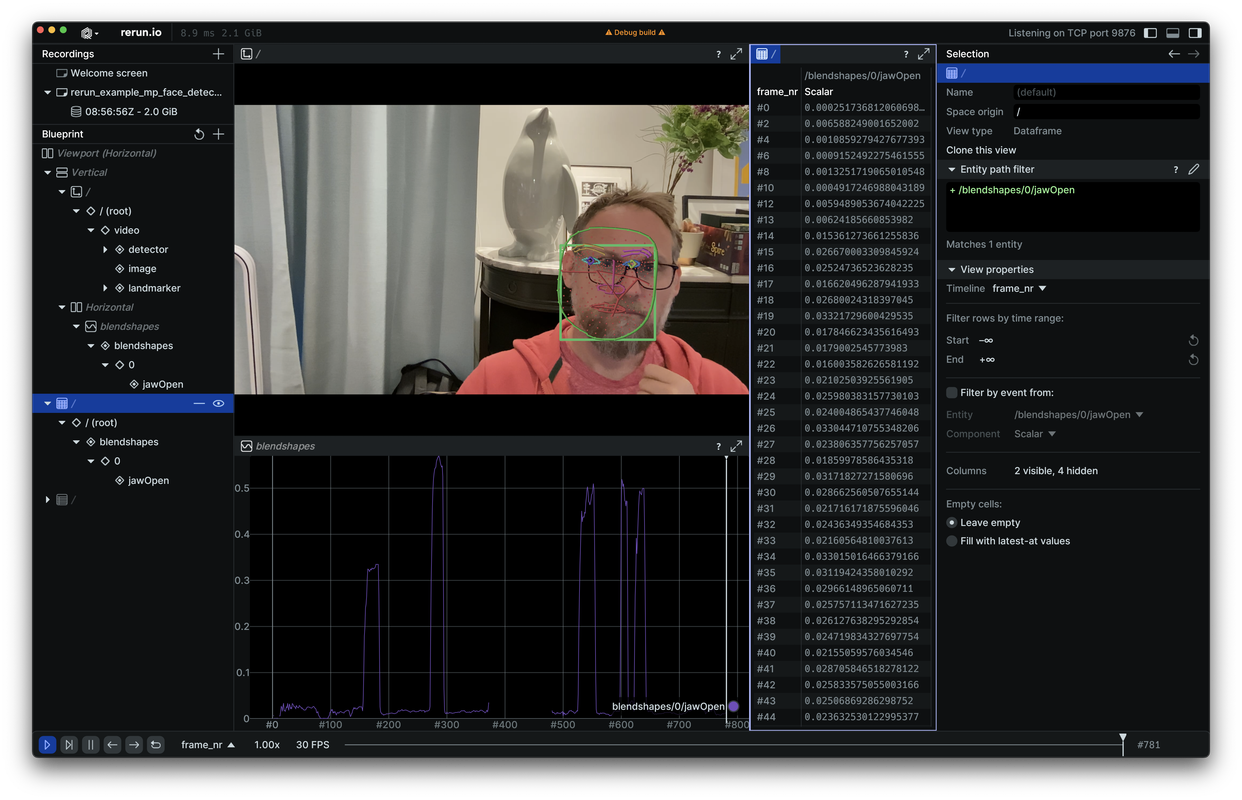Screen dimensions: 1242x800
Task: Click the 1.00x playback speed
Action: tap(267, 745)
